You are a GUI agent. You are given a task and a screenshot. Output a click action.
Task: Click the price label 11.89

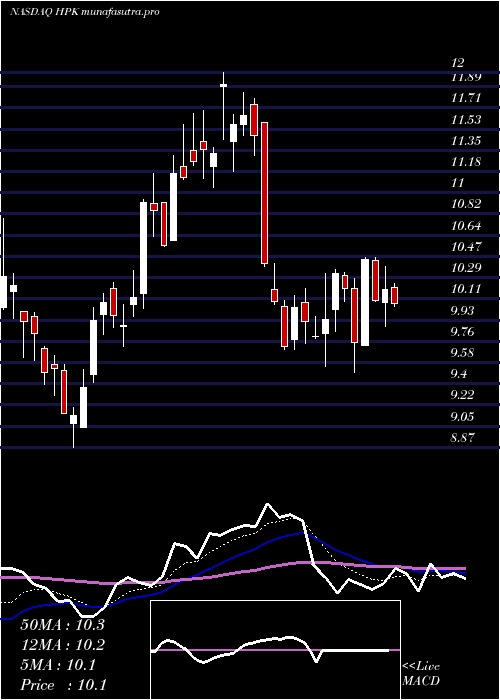pos(466,77)
